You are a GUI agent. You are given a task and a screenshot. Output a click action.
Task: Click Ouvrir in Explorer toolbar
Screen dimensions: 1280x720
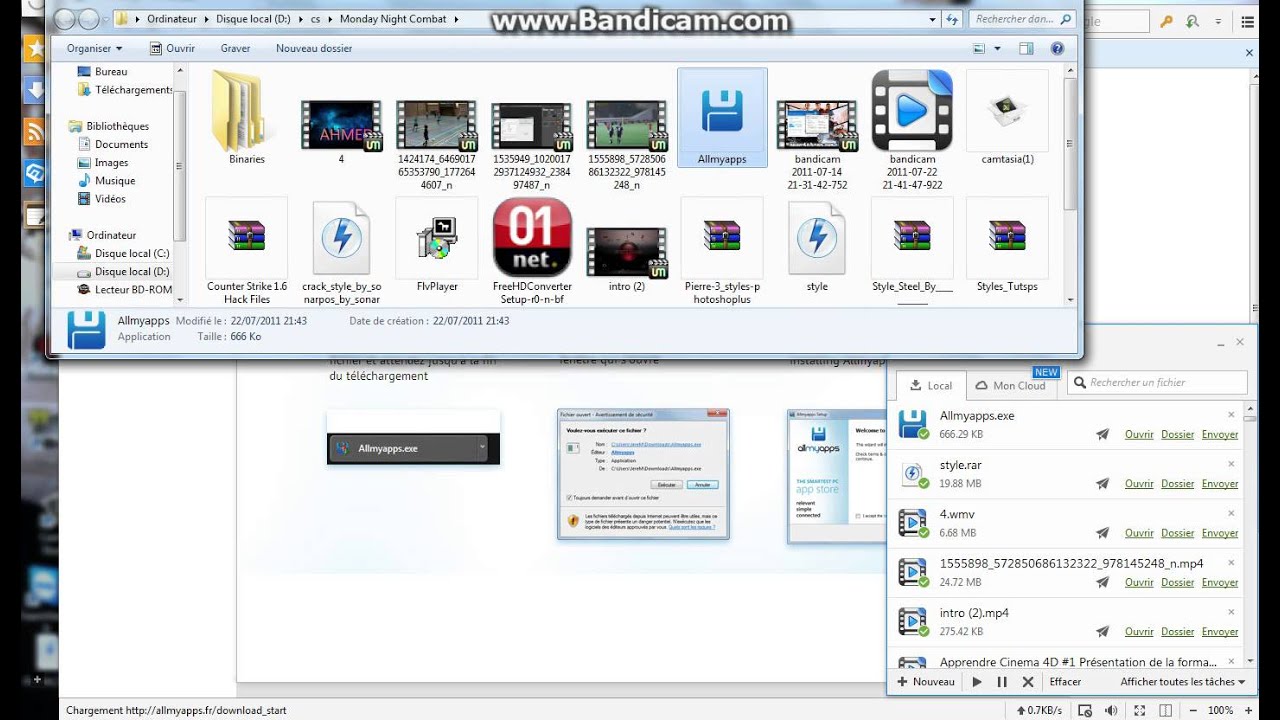[172, 48]
